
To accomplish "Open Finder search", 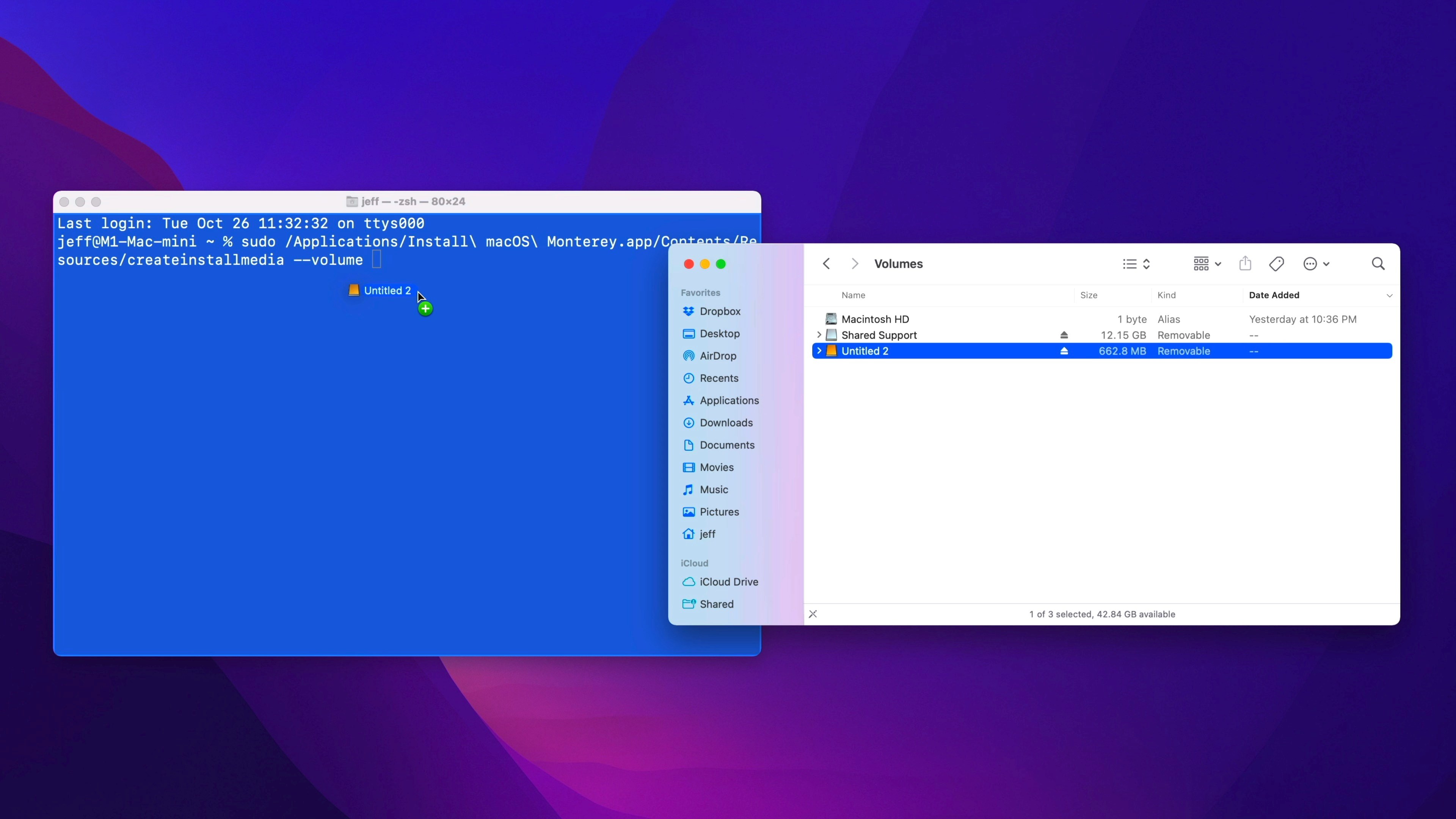I will pyautogui.click(x=1378, y=264).
